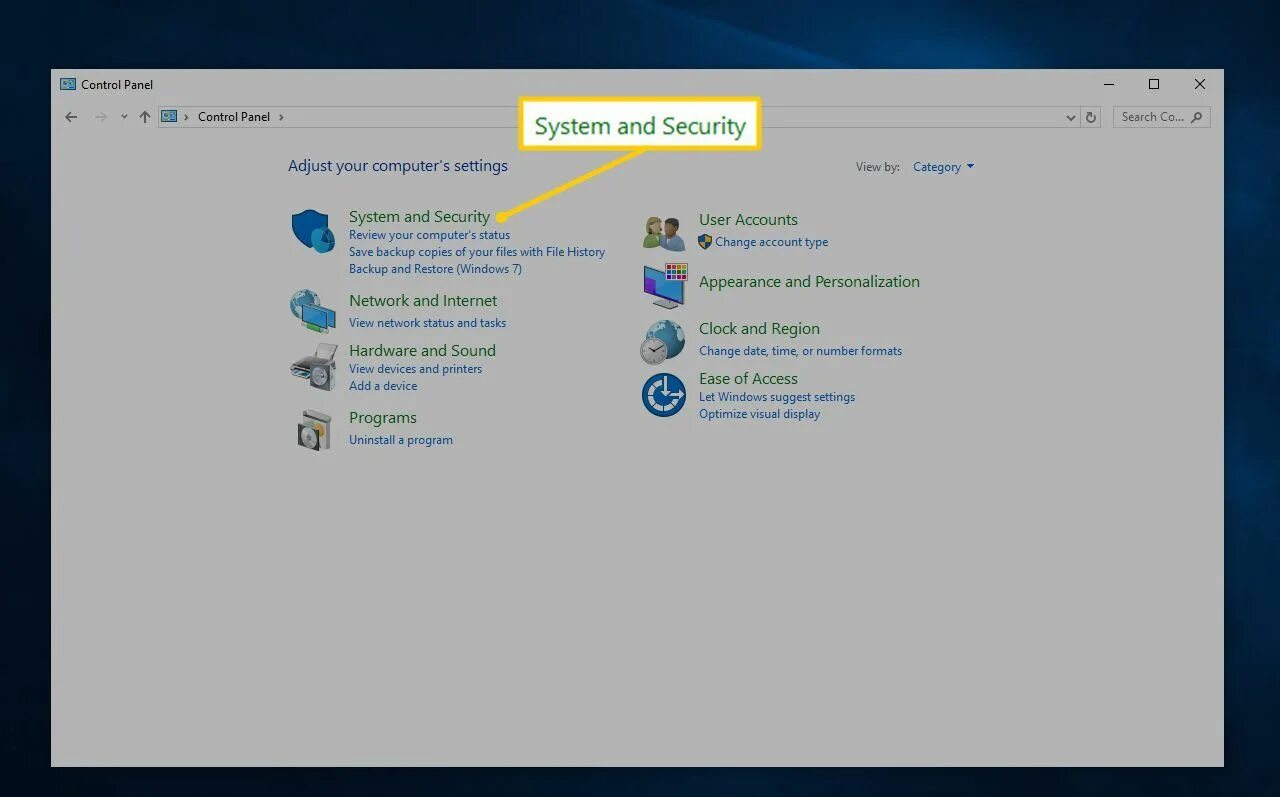Image resolution: width=1280 pixels, height=797 pixels.
Task: Open the Ease of Access icon
Action: [x=663, y=395]
